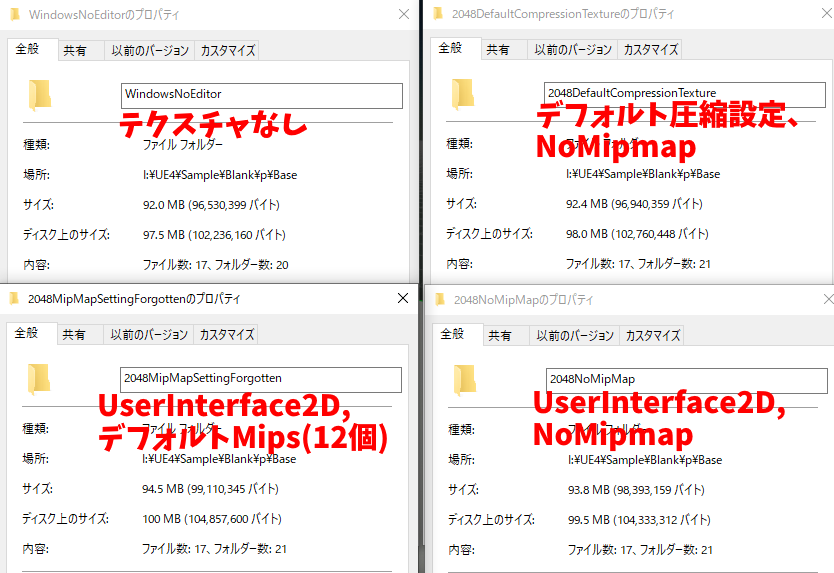This screenshot has width=834, height=573.
Task: Open 以前のバージョン tab in 2048DefaultCompressionTexture properties
Action: point(573,49)
